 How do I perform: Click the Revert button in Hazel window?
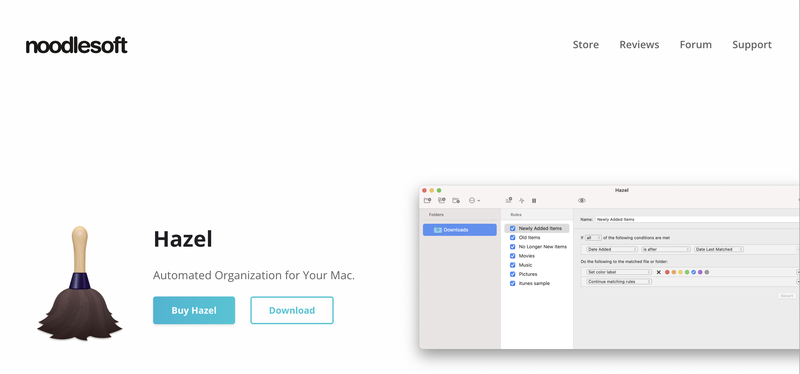787,296
